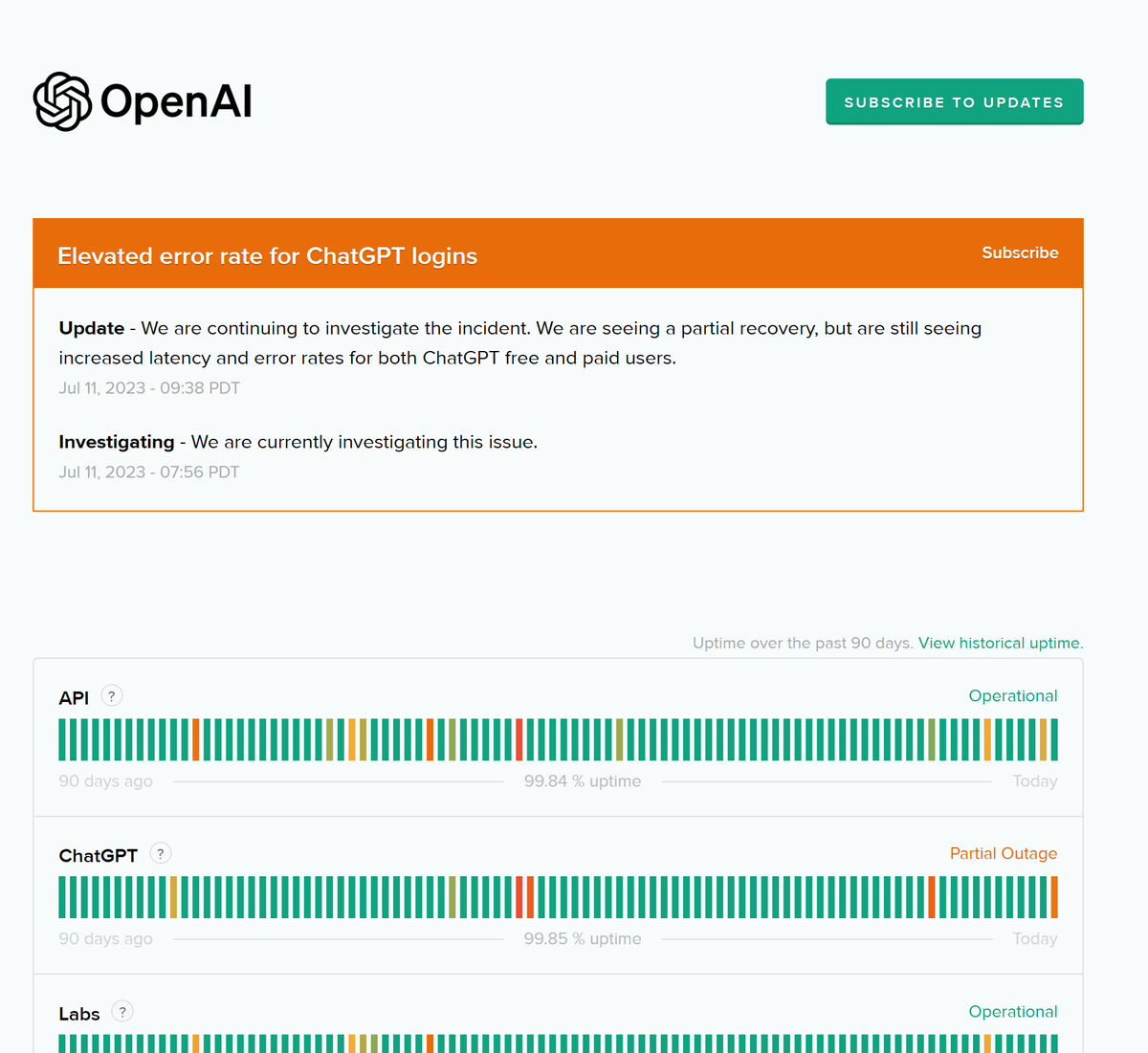Select the first orange bar in API uptime
The height and width of the screenshot is (1053, 1148).
point(196,740)
